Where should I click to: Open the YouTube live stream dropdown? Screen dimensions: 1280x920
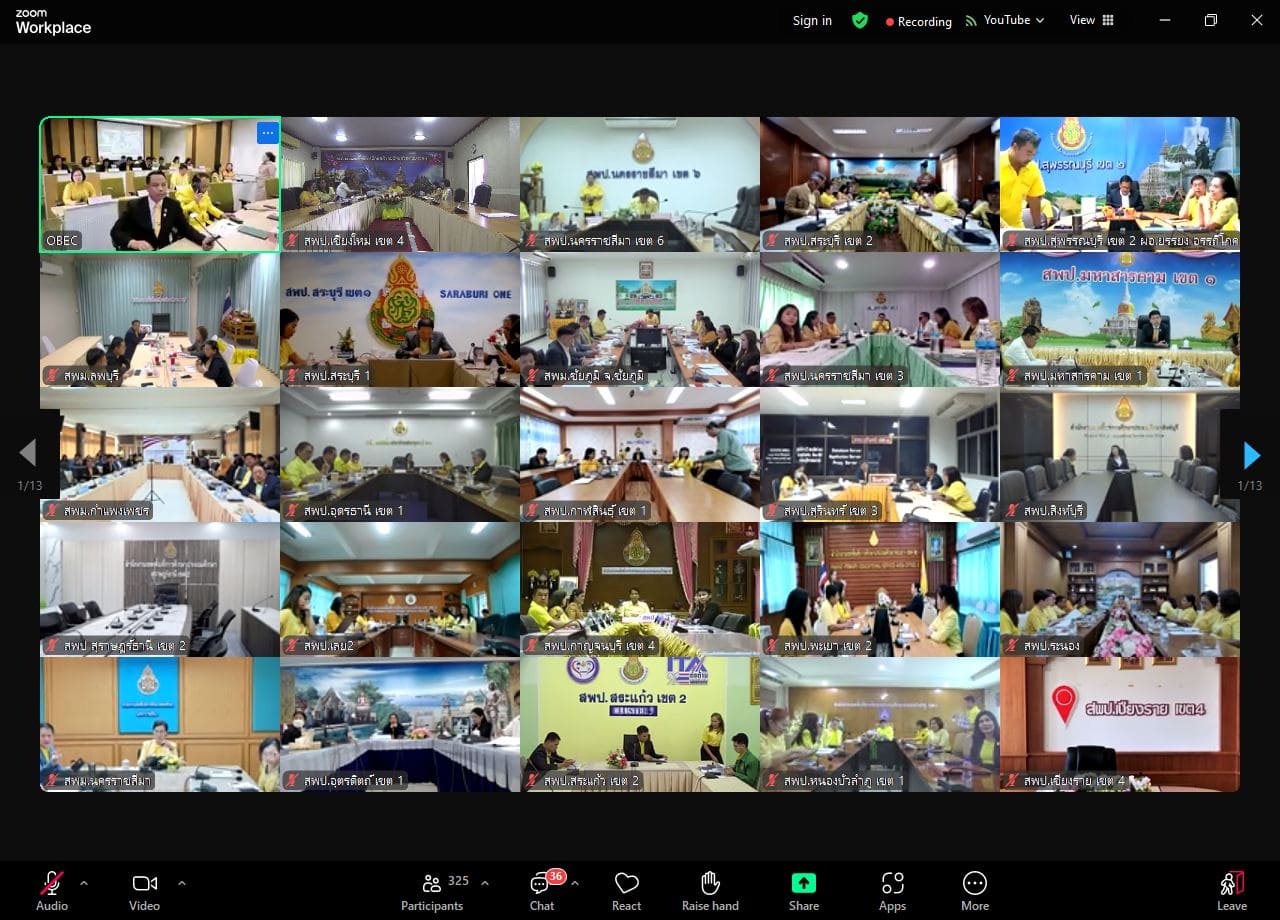pyautogui.click(x=1005, y=20)
